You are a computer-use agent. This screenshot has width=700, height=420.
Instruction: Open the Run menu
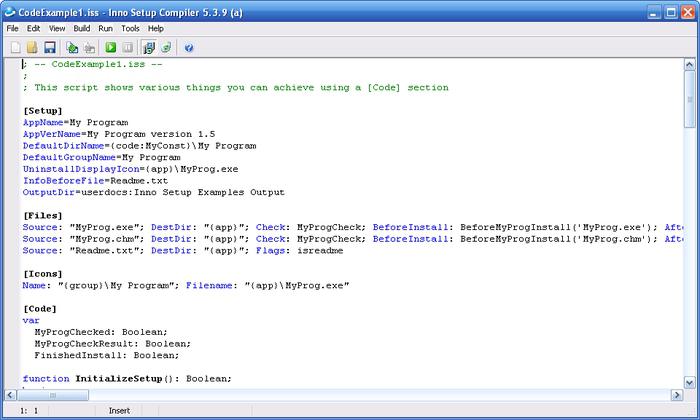[x=105, y=29]
